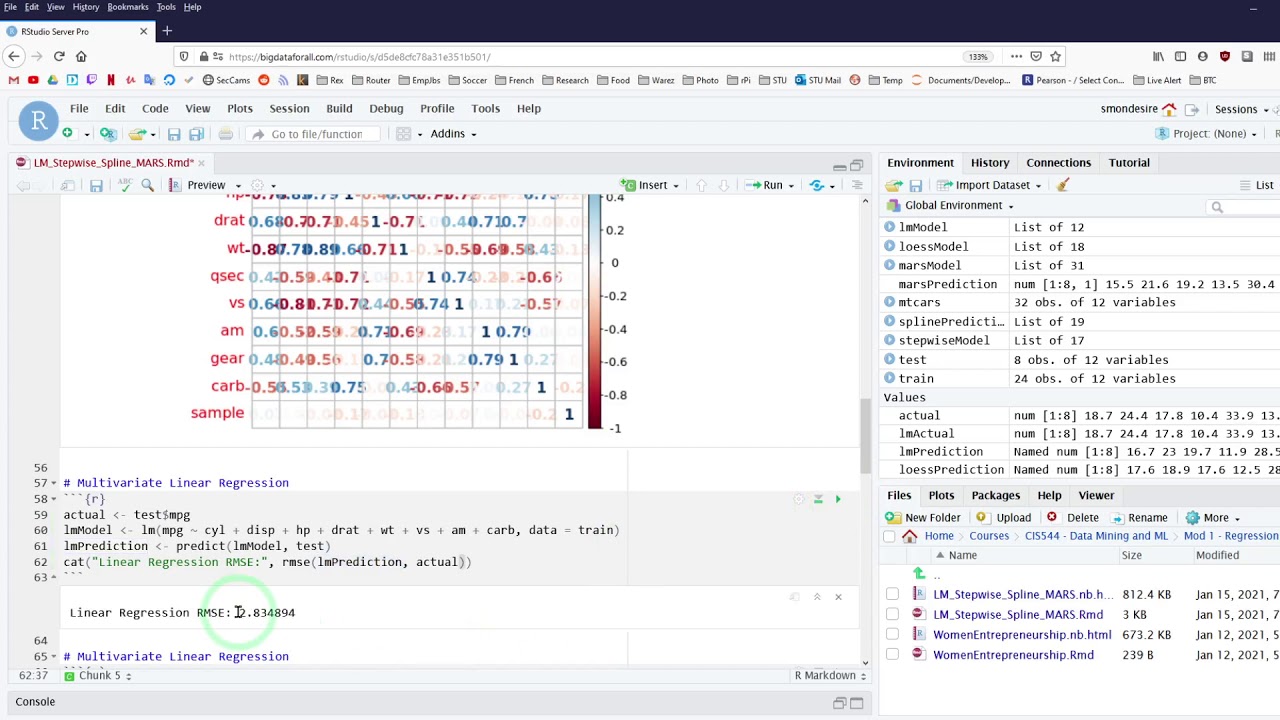Open the Session menu
1280x720 pixels.
pos(289,108)
